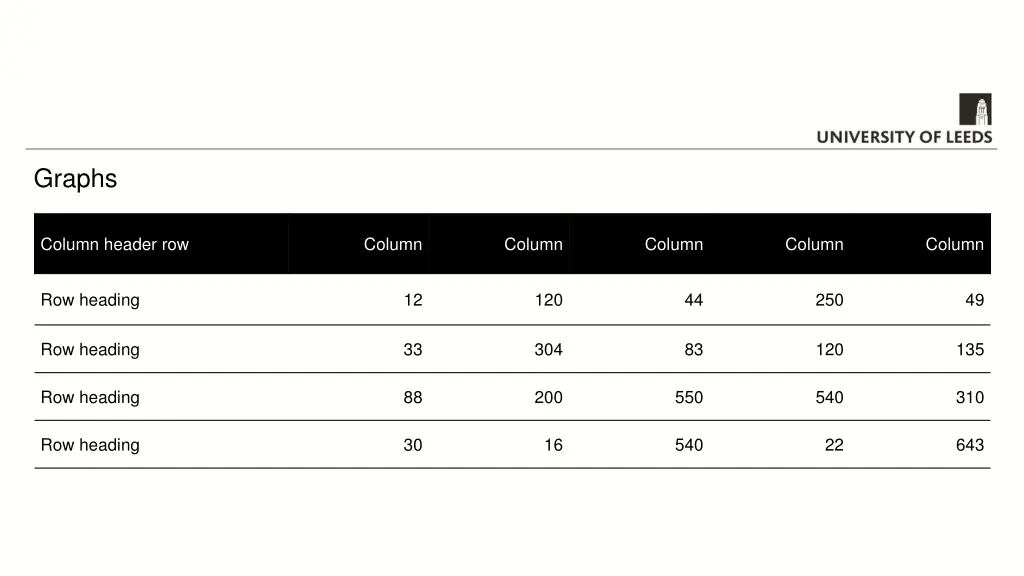Screen dimensions: 1024x576
Task: Click the cell with value 135
Action: click(969, 350)
